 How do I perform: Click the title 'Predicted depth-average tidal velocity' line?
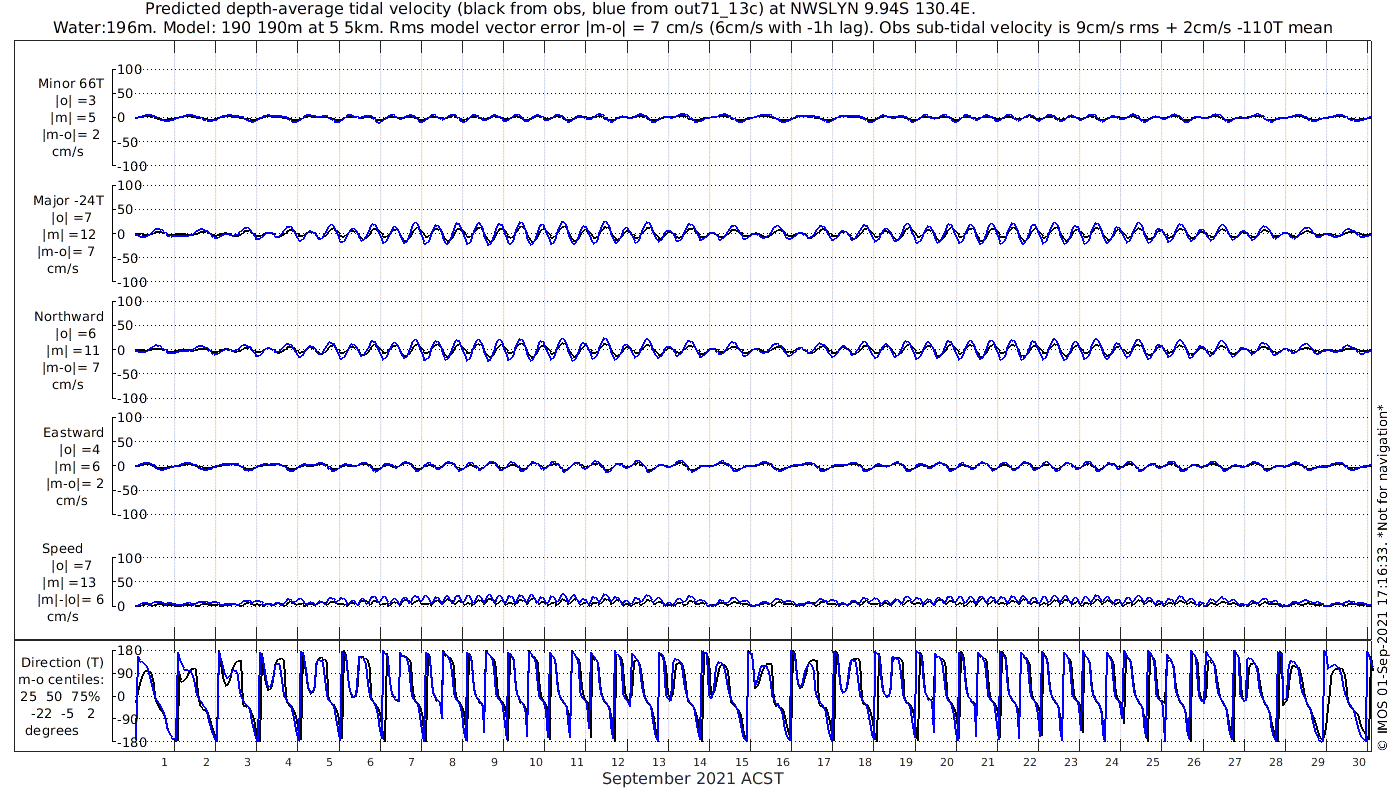pyautogui.click(x=560, y=9)
